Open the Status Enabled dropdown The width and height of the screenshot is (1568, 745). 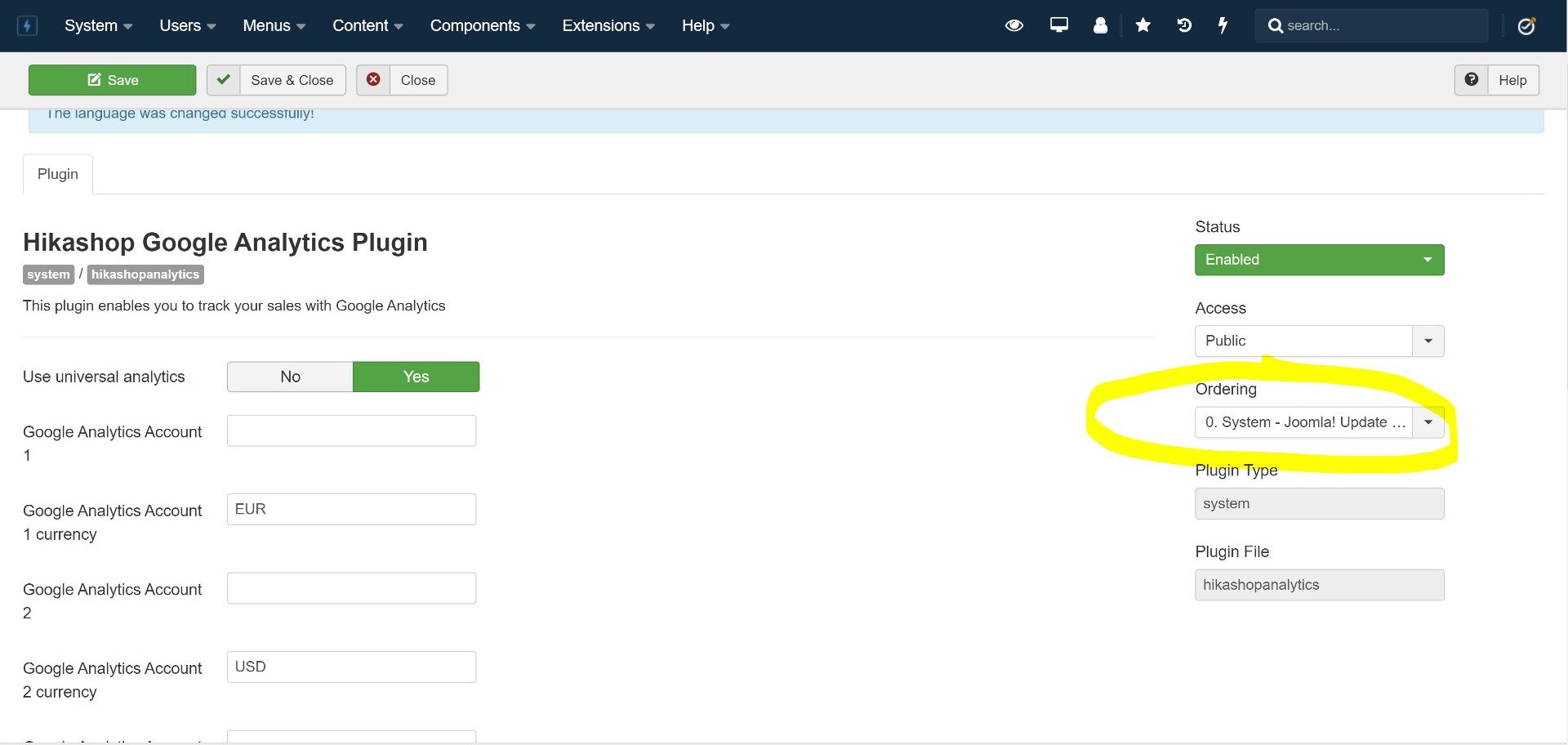click(x=1320, y=260)
